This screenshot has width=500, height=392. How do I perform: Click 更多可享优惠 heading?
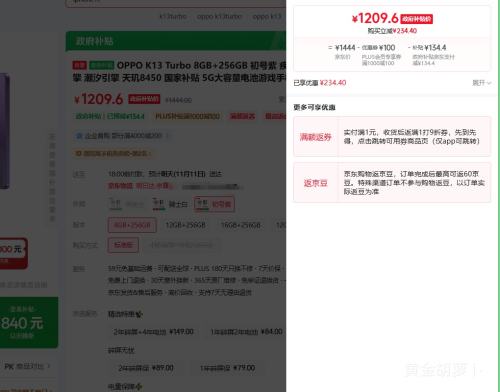click(x=314, y=107)
